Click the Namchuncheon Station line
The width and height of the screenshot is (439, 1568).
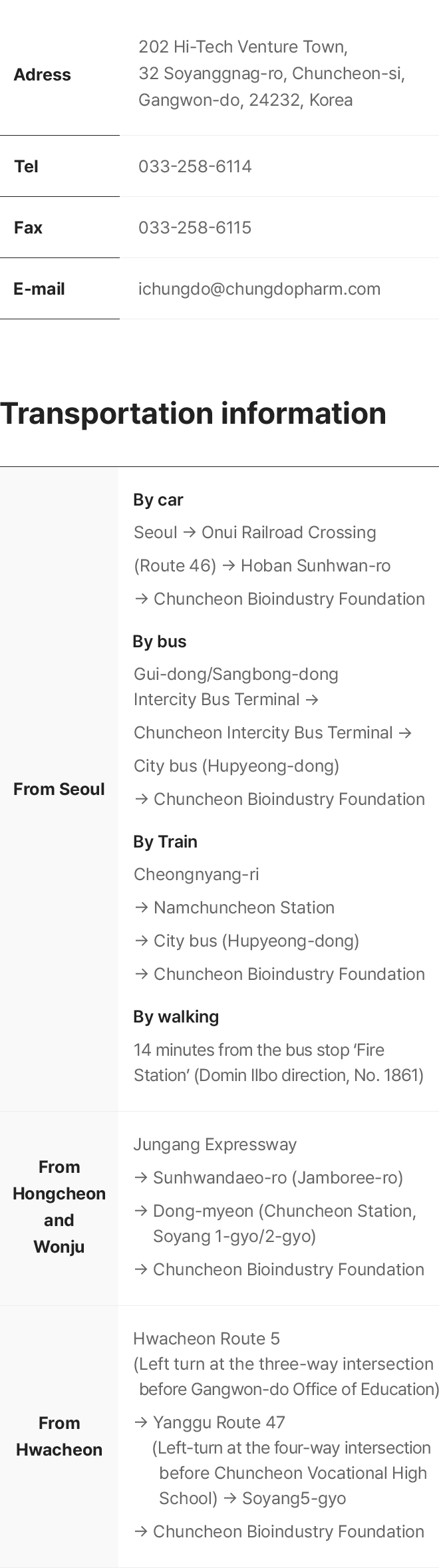(234, 907)
